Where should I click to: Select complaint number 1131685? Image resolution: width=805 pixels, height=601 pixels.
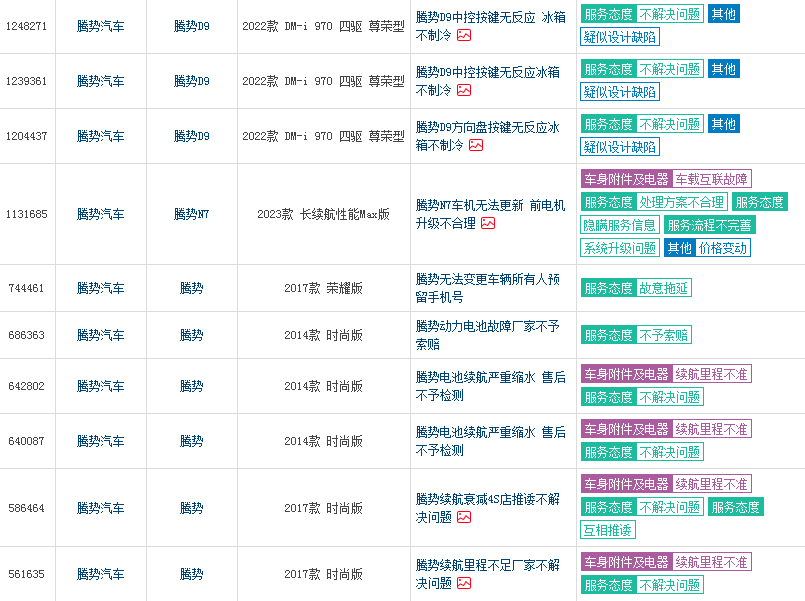(26, 214)
